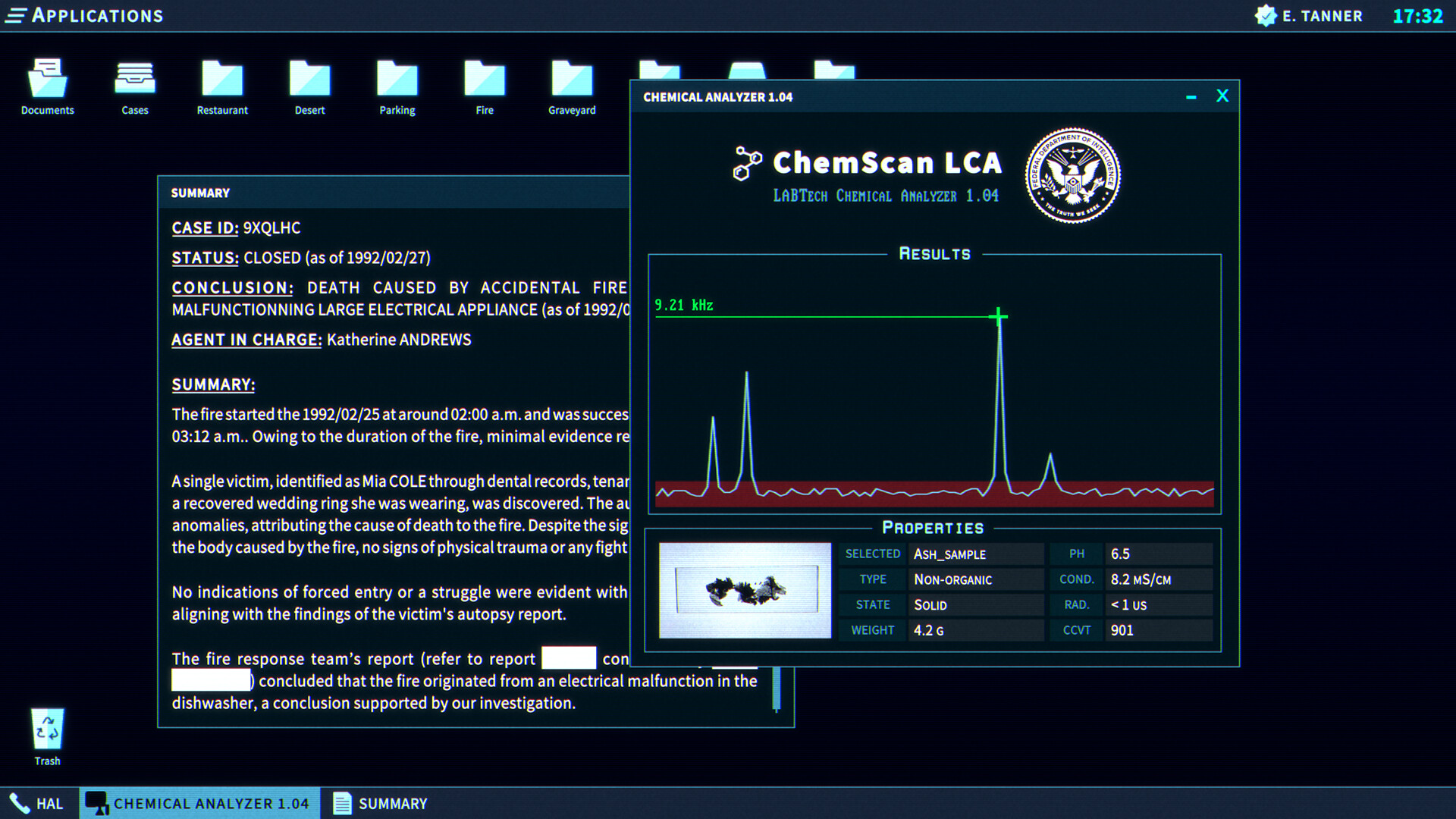Select the ASH_SAMPLE field in Properties
The width and height of the screenshot is (1456, 819).
pos(975,554)
